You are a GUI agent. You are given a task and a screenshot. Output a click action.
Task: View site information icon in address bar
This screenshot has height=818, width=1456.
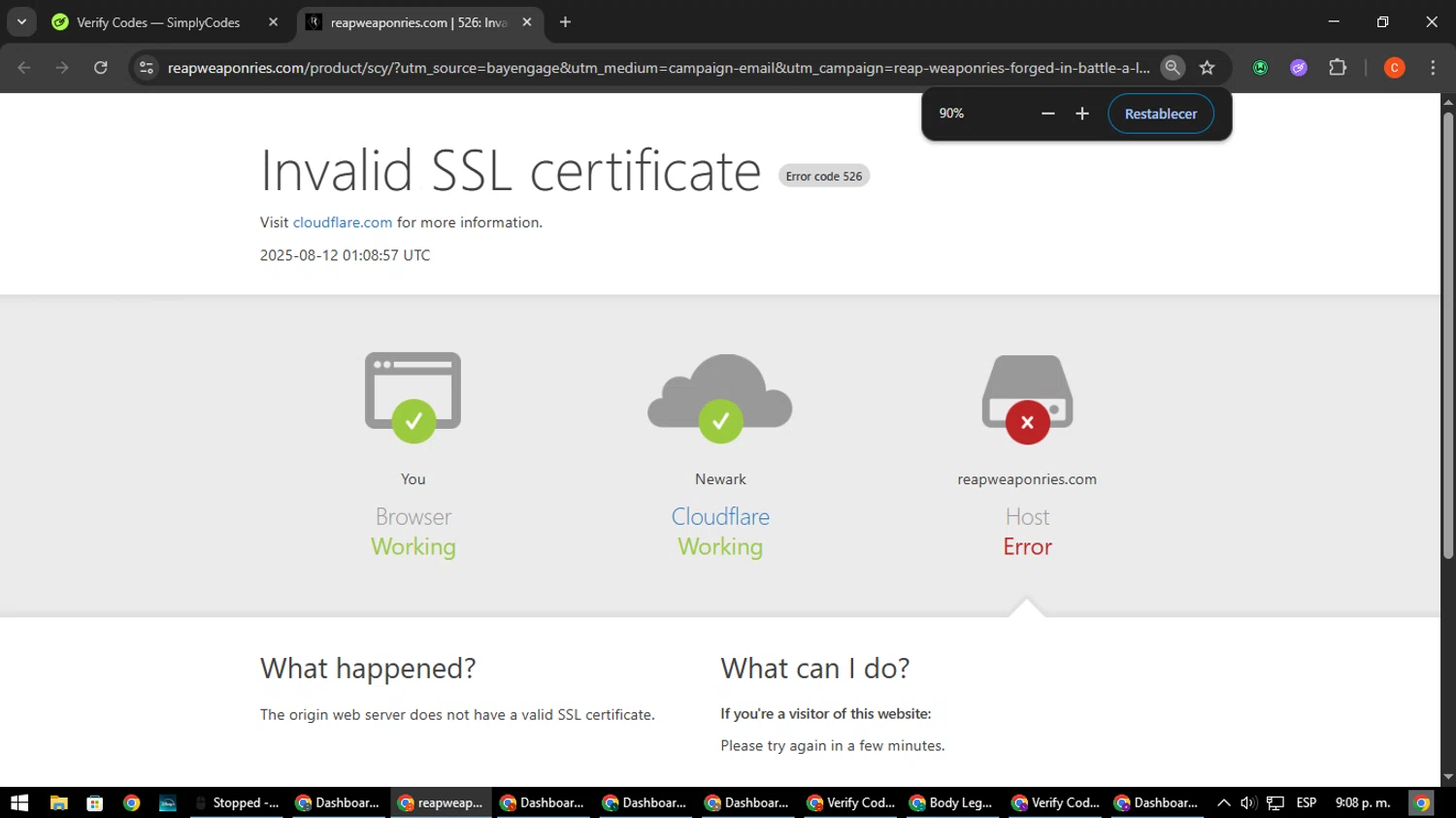click(x=147, y=68)
